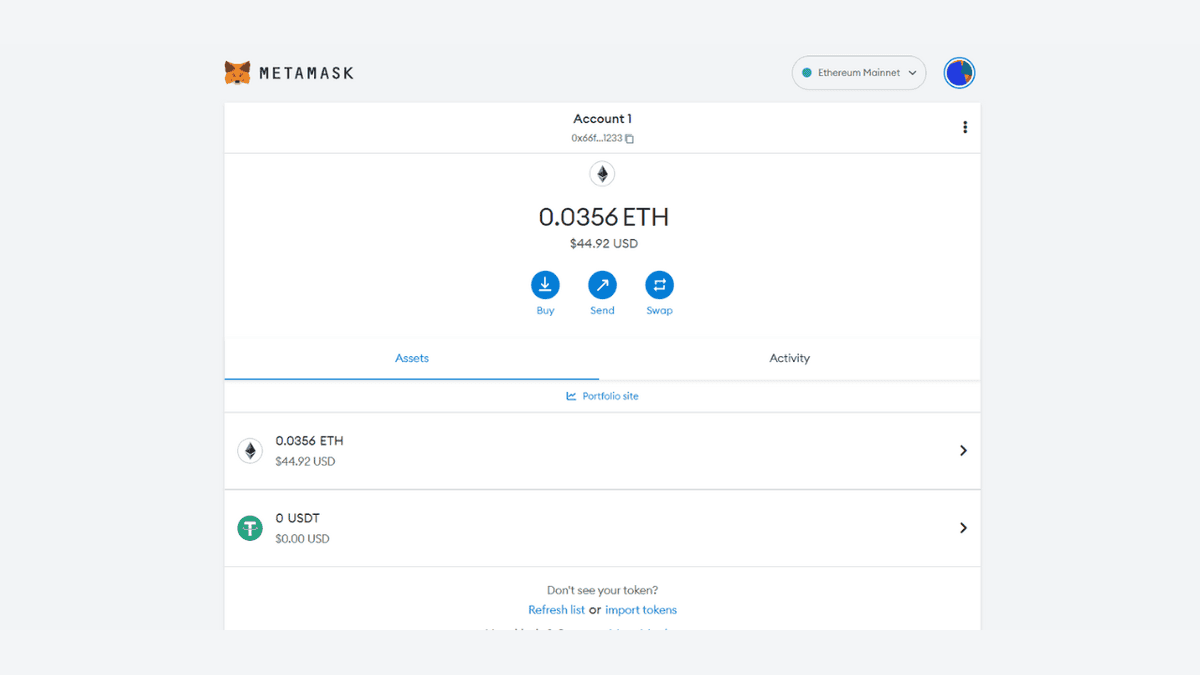Viewport: 1200px width, 675px height.
Task: Click the $0.00 USD value in the USDT row
Action: [x=302, y=539]
